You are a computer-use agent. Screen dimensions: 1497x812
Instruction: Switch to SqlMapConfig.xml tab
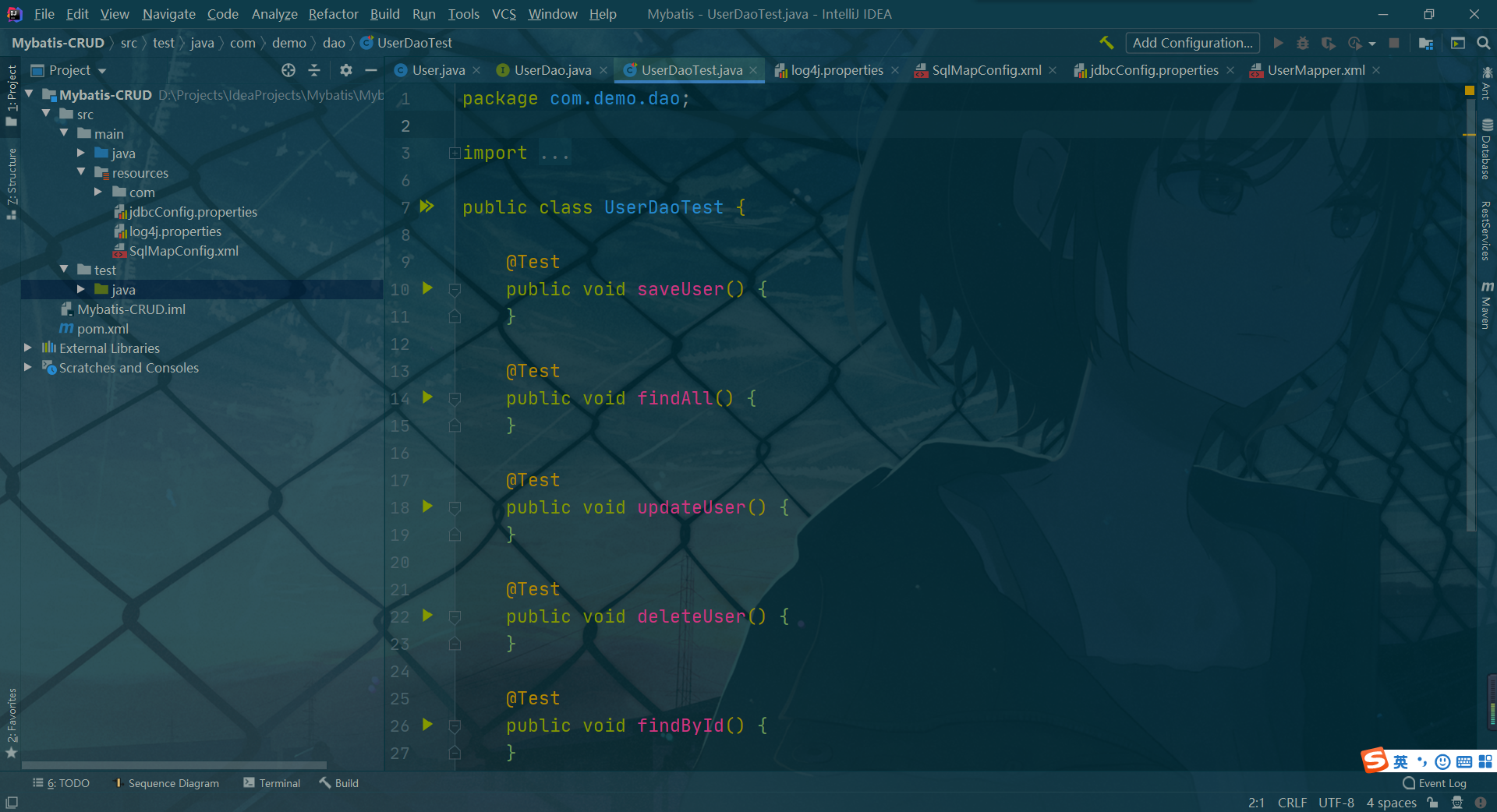pos(986,70)
